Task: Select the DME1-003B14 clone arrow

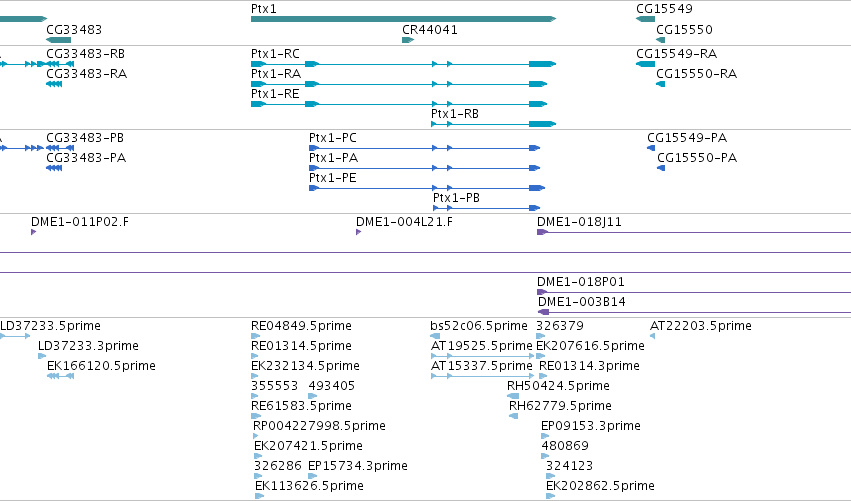Action: point(694,312)
